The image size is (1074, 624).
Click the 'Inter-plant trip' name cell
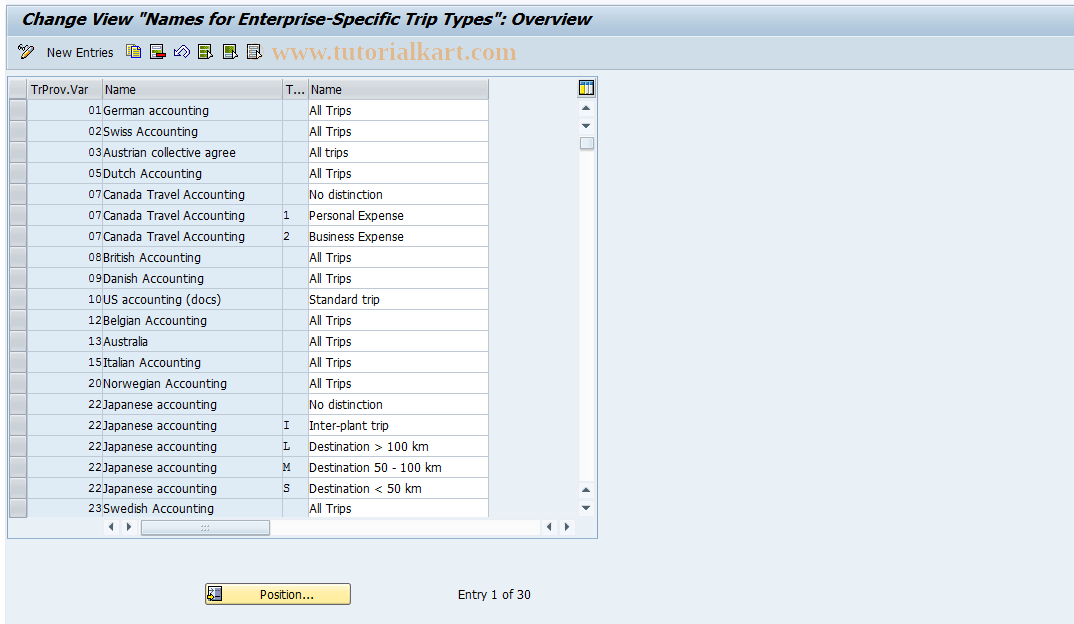pyautogui.click(x=398, y=425)
